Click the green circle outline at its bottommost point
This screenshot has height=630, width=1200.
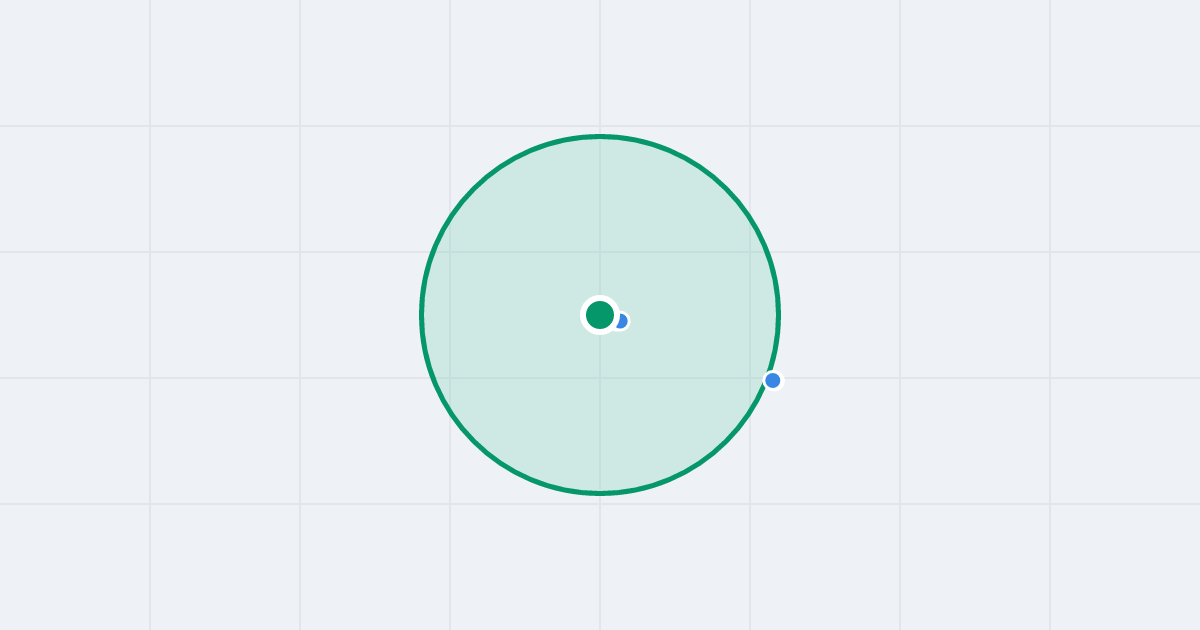[600, 493]
